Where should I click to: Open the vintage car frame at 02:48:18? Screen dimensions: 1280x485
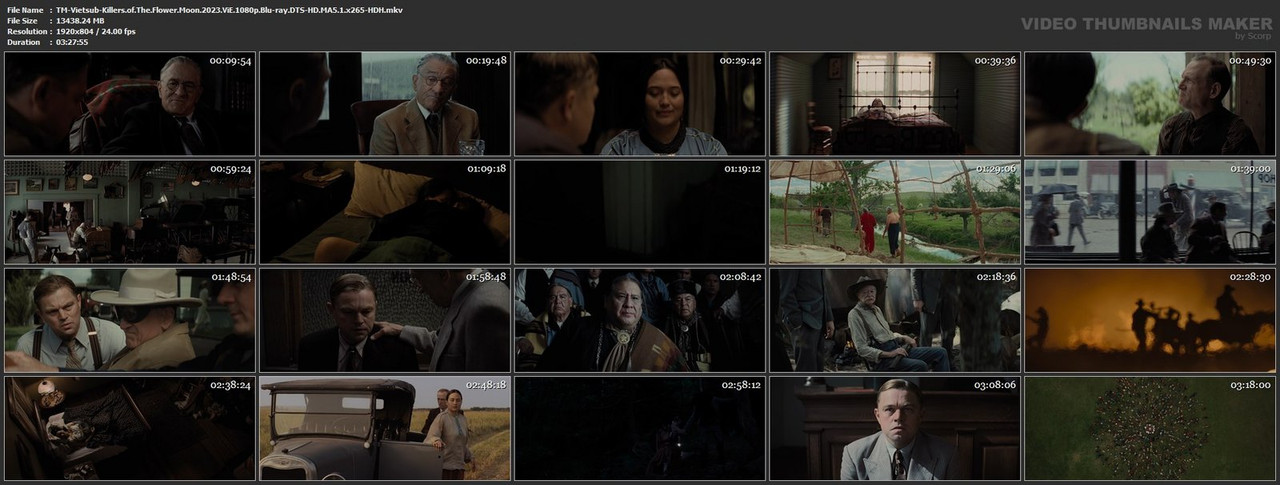tap(385, 427)
